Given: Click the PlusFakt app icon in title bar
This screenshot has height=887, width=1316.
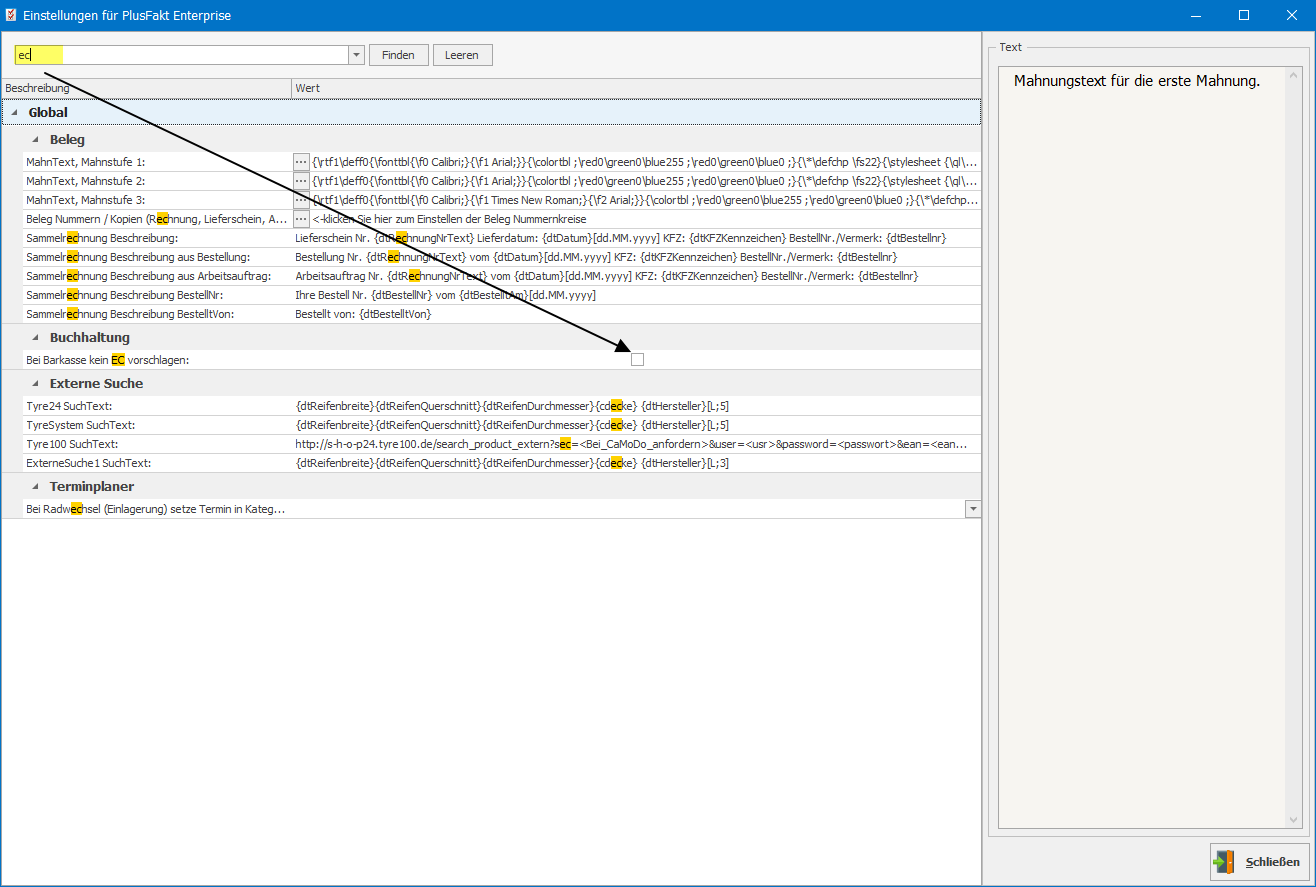Looking at the screenshot, I should (10, 15).
